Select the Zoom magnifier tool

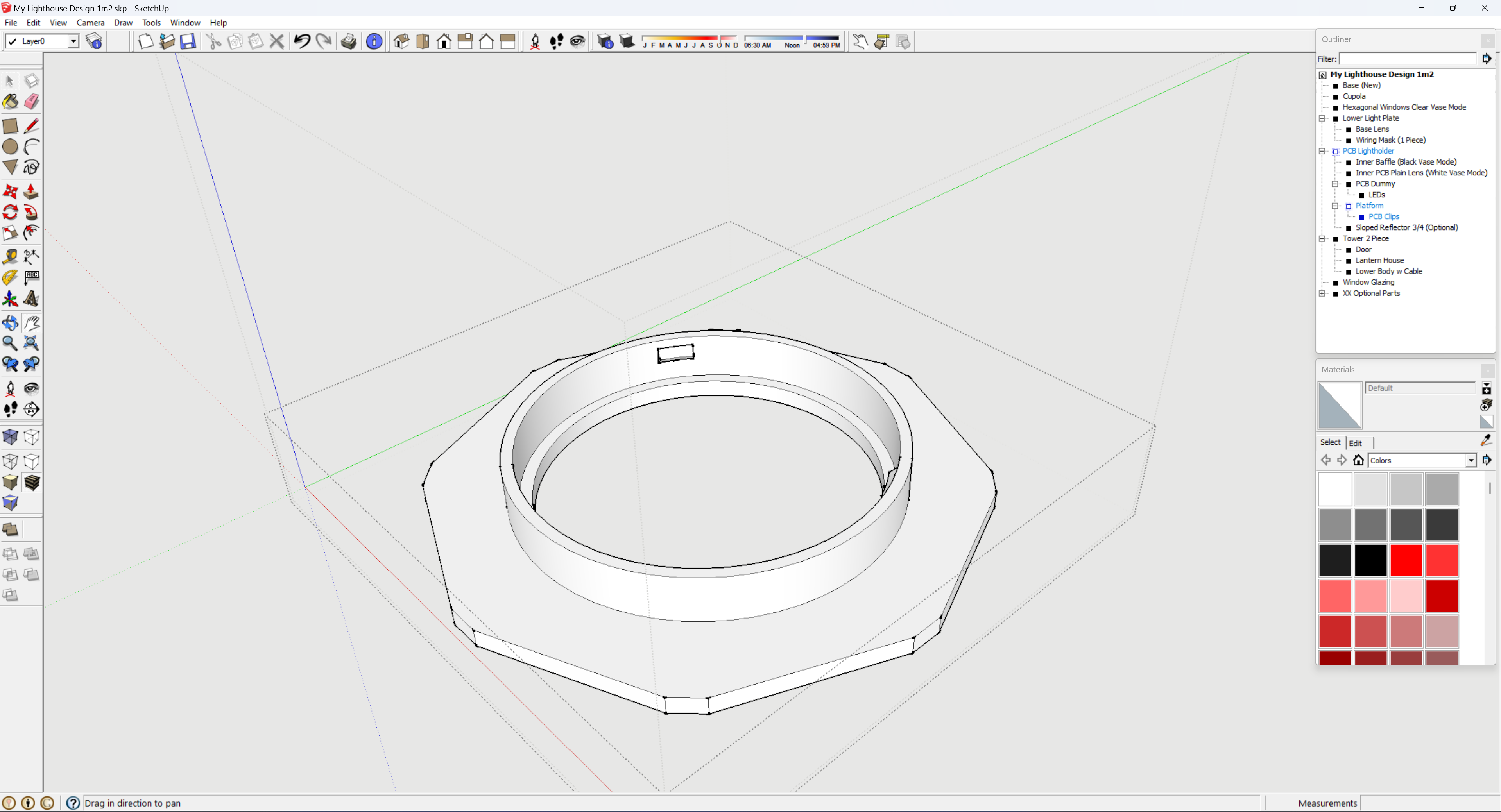click(11, 343)
